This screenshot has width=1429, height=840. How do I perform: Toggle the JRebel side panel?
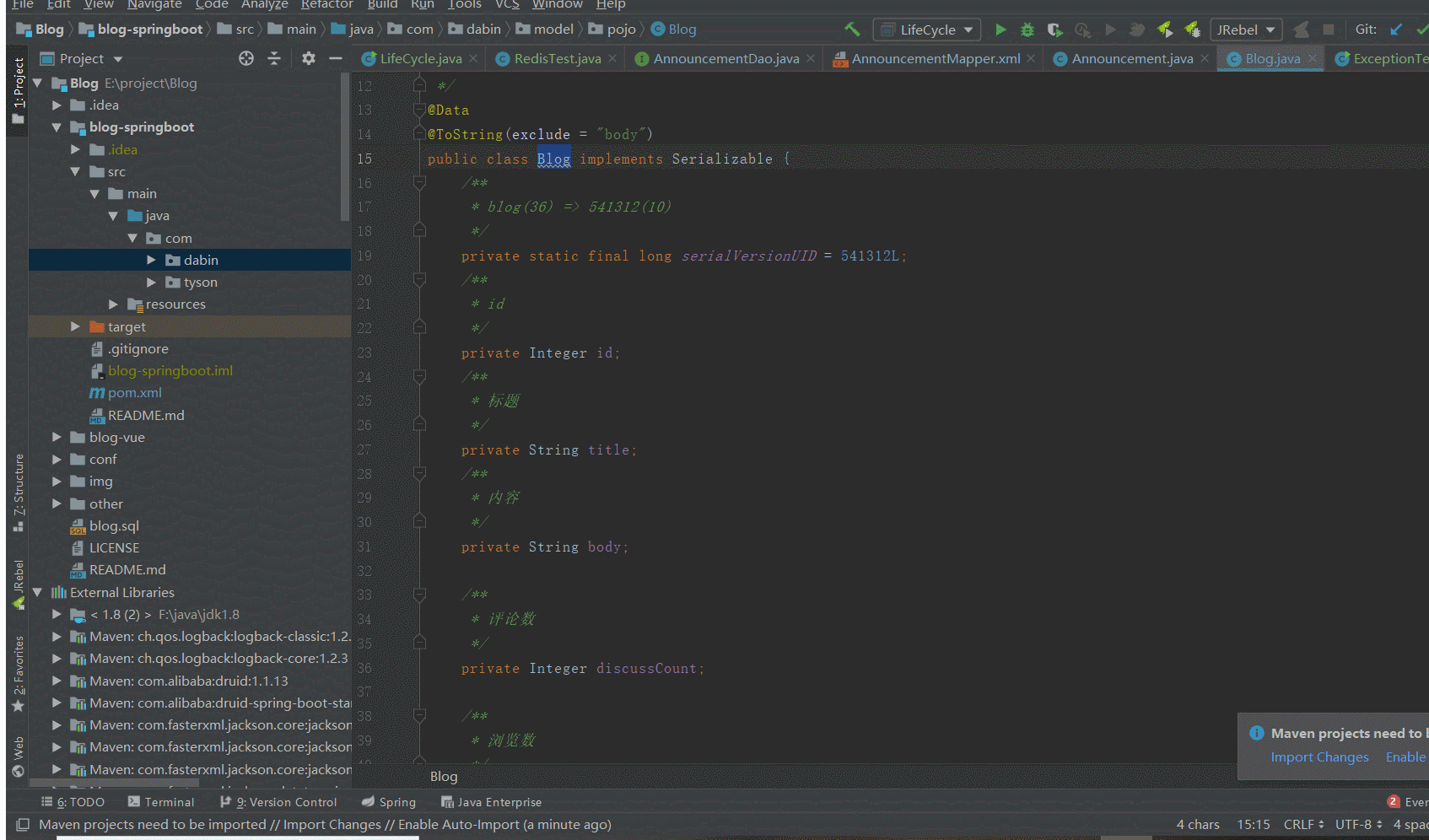pyautogui.click(x=18, y=584)
